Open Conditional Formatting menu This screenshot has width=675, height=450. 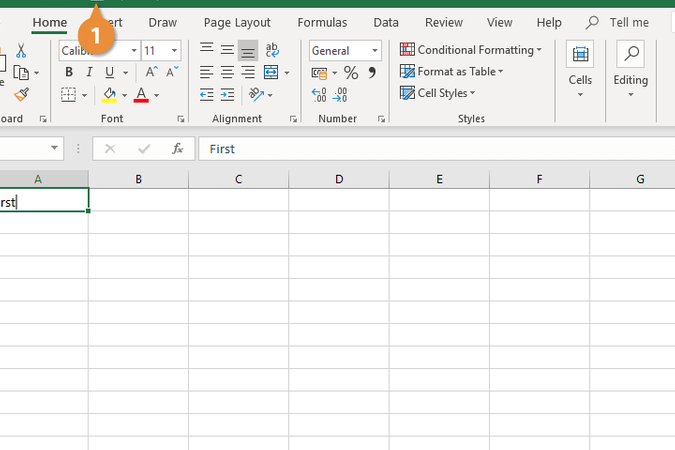(471, 50)
